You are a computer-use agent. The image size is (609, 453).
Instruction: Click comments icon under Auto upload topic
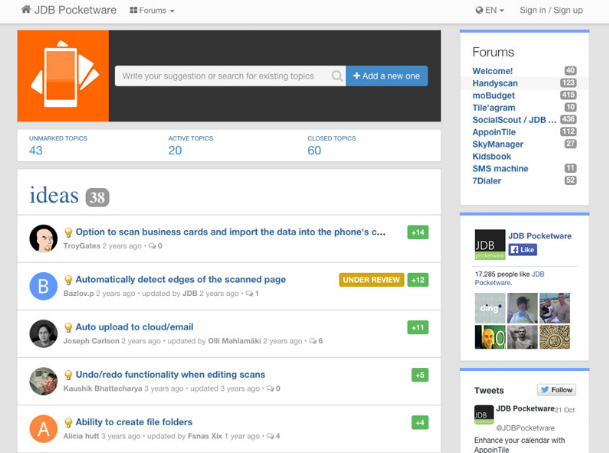tap(313, 341)
